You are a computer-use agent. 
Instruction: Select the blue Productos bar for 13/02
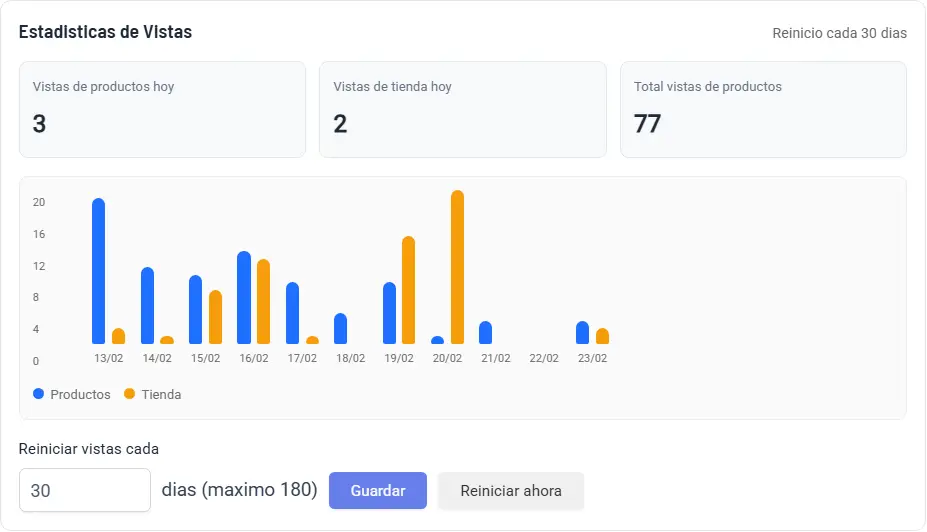pos(99,271)
